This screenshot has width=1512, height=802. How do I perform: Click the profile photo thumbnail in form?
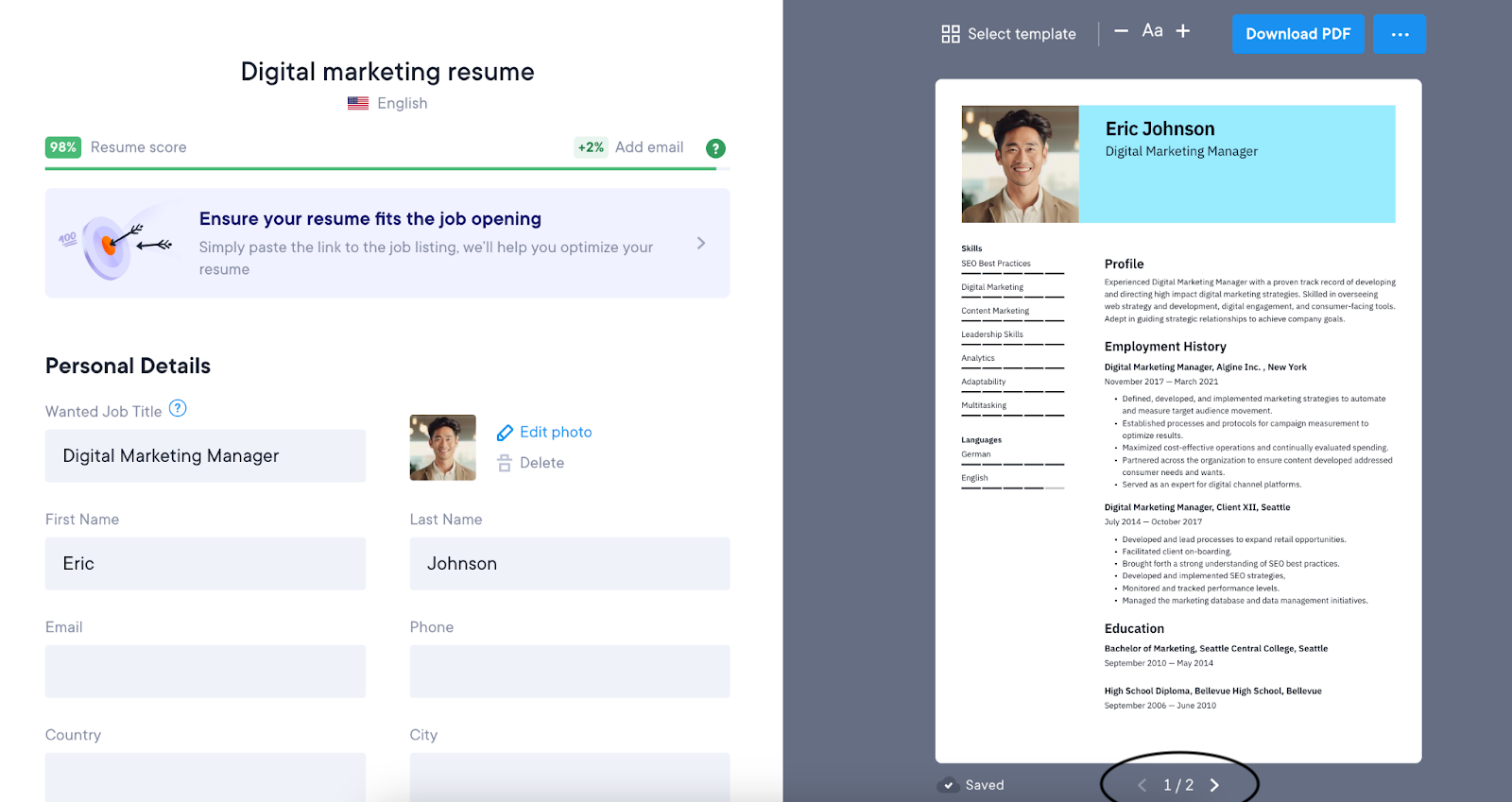[x=442, y=448]
